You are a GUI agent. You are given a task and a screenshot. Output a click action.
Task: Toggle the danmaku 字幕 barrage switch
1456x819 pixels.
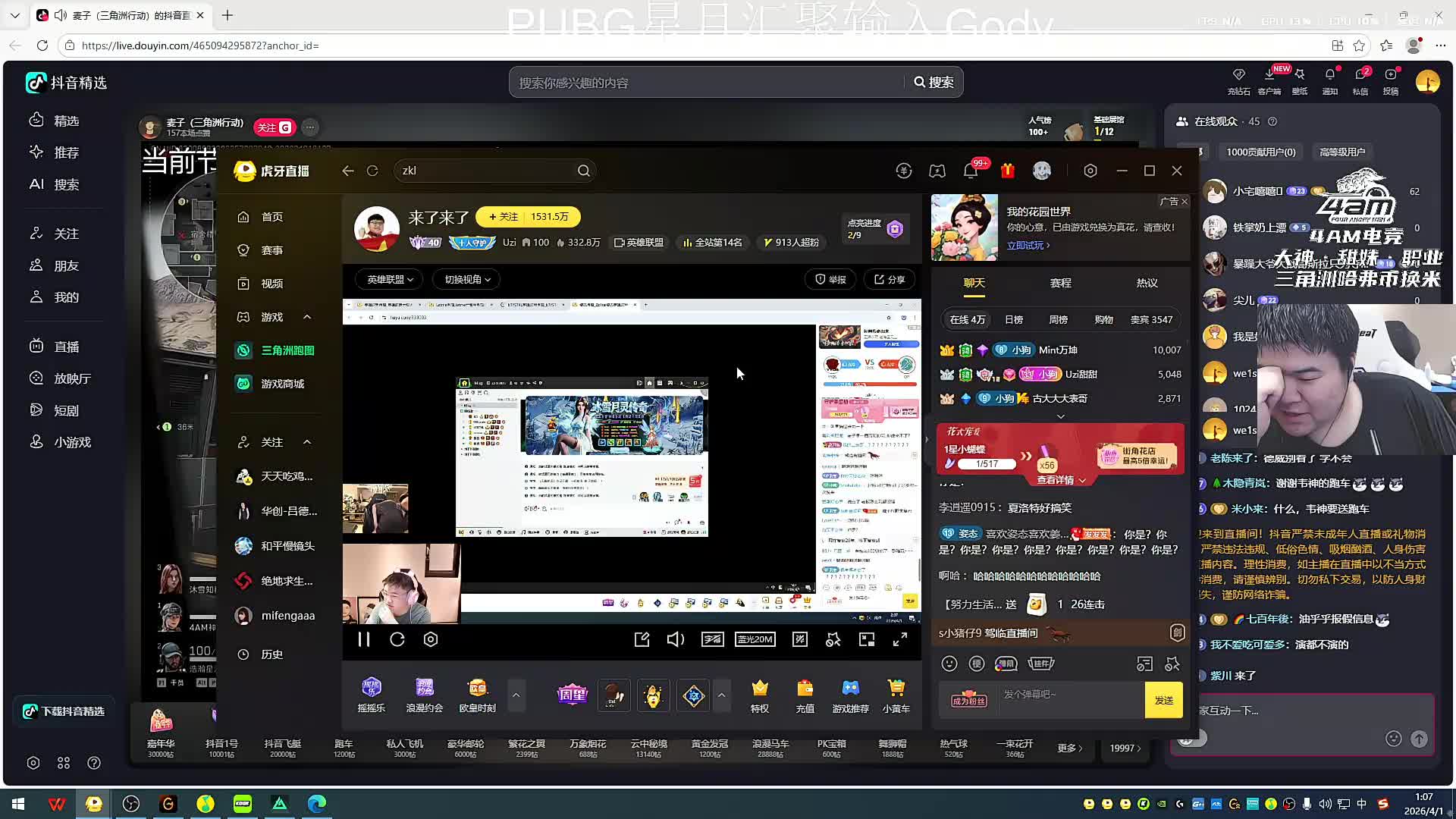click(712, 639)
